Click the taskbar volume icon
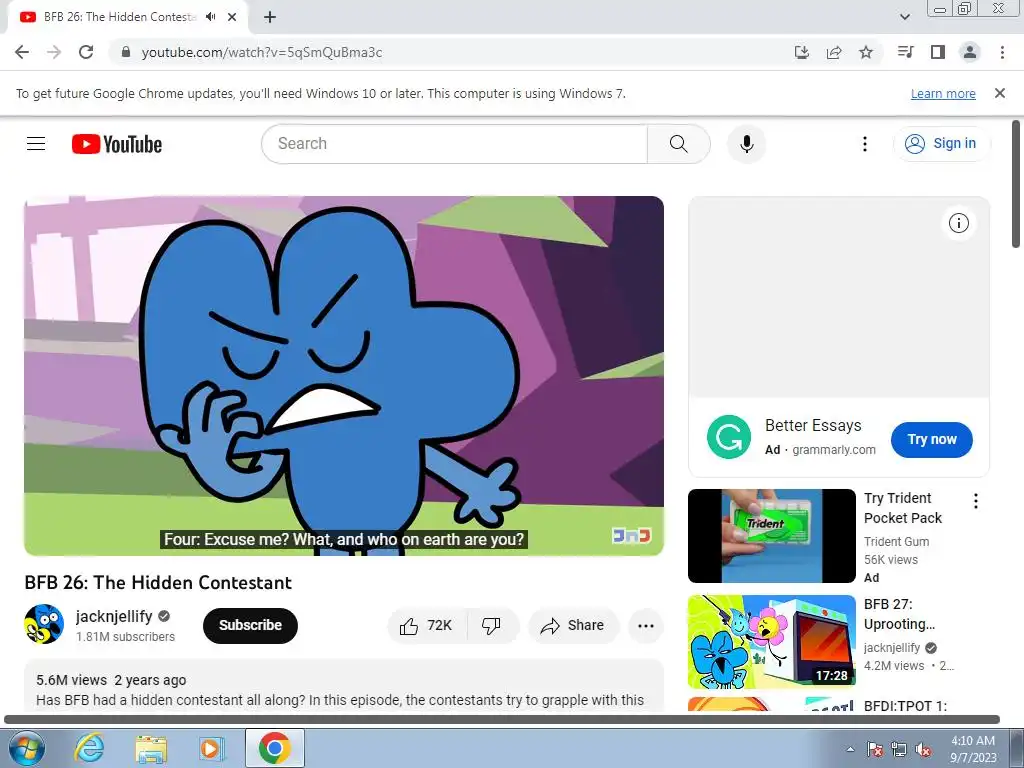This screenshot has height=768, width=1024. 923,749
